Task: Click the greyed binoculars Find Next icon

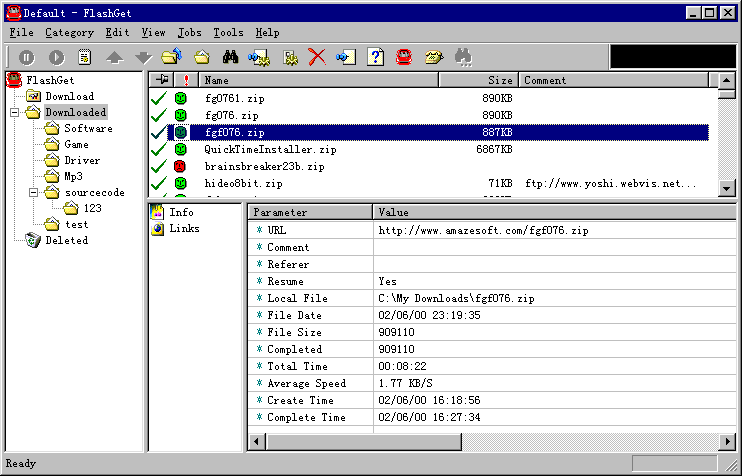Action: 463,57
